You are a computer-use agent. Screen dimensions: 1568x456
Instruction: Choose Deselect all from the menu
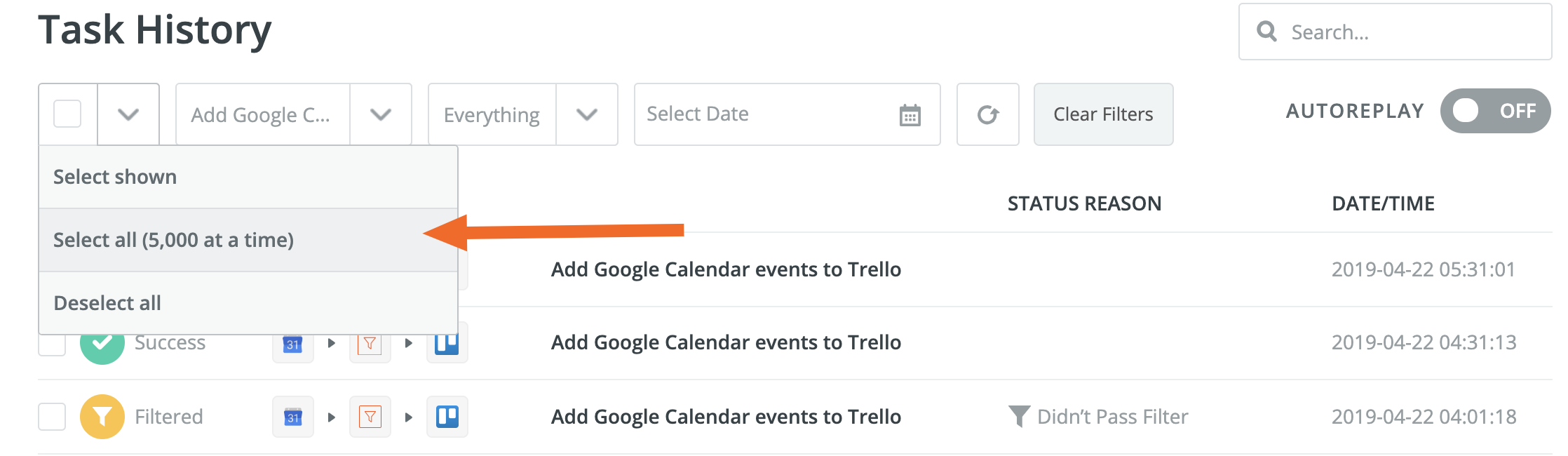point(107,303)
